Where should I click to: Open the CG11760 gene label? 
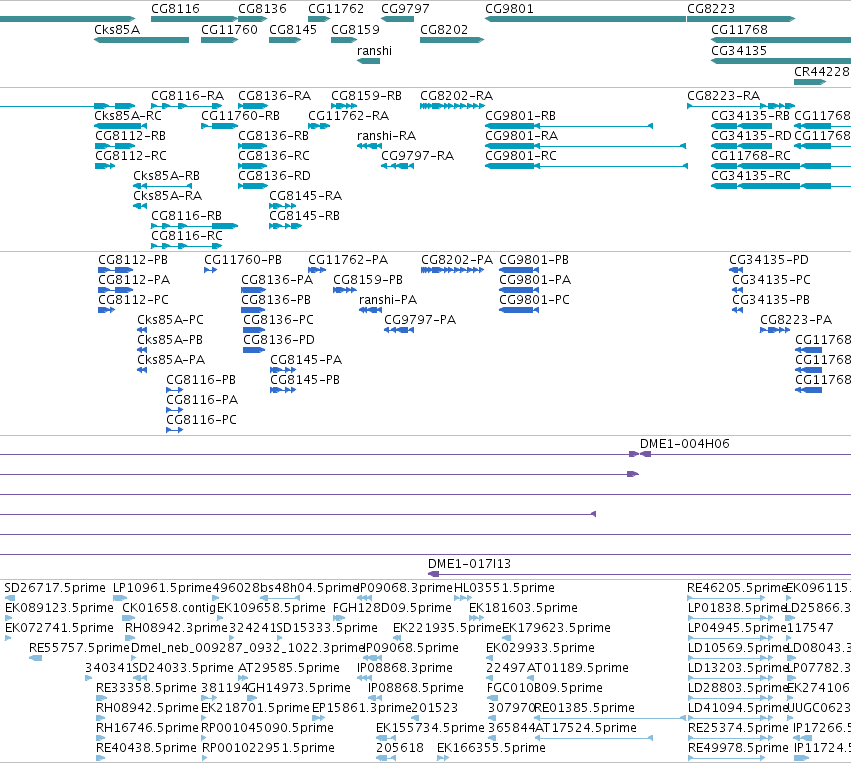click(x=229, y=29)
